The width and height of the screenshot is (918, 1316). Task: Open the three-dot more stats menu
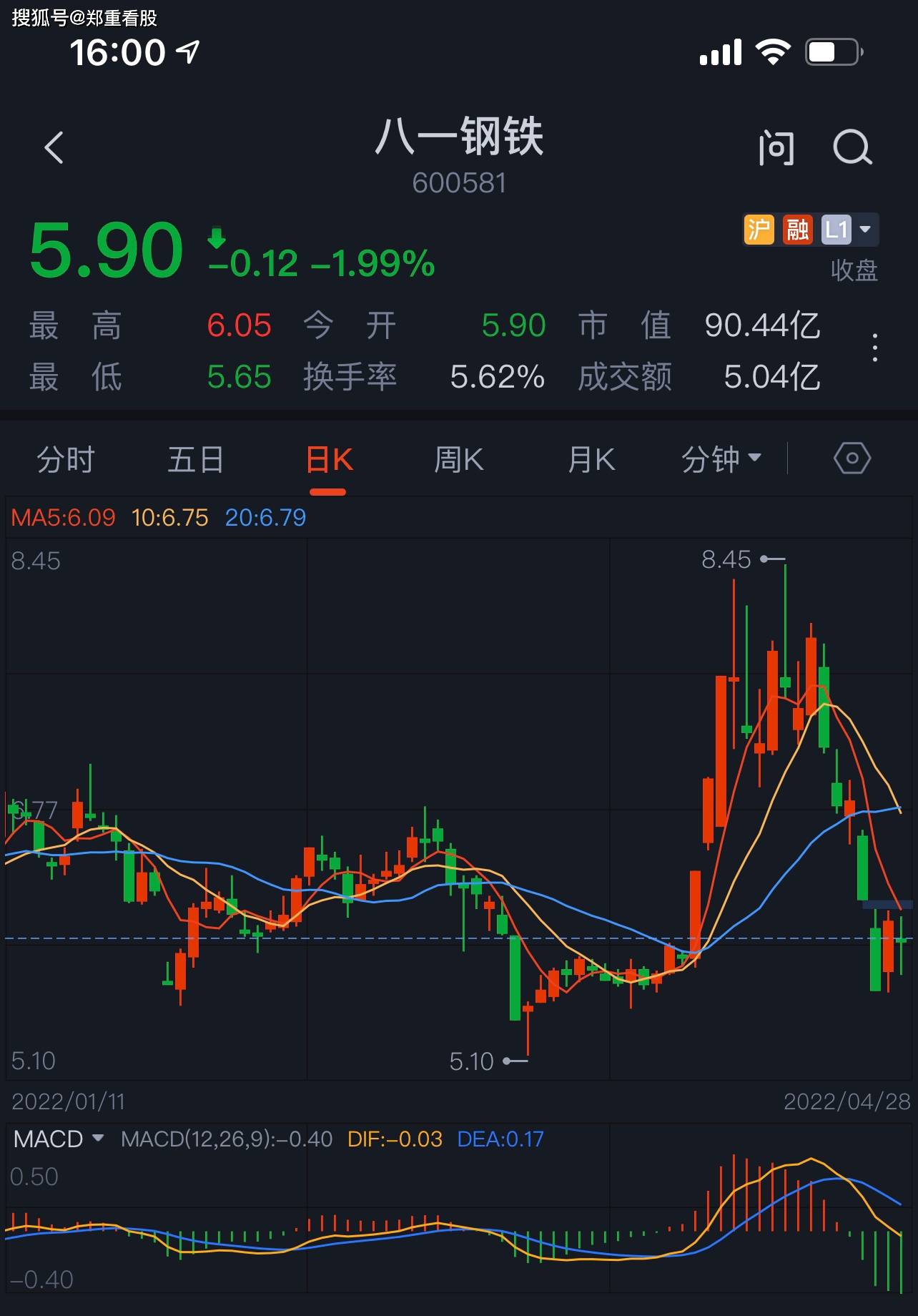(x=875, y=348)
